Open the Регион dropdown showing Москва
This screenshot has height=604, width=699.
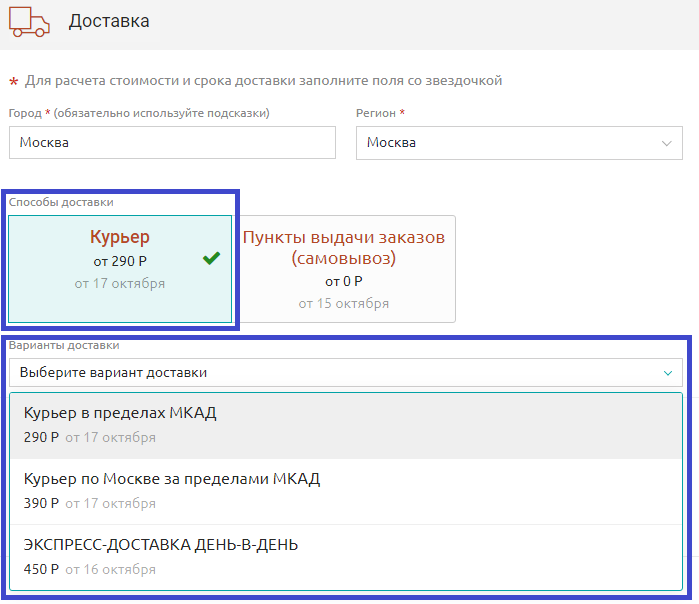[x=519, y=143]
